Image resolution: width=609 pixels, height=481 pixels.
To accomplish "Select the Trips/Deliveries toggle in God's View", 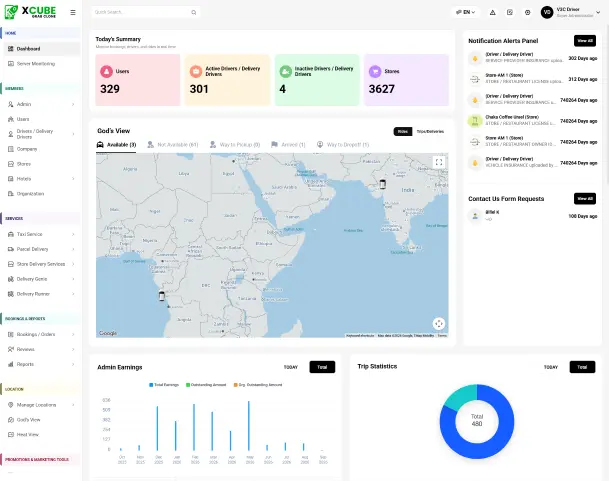I will coord(430,132).
